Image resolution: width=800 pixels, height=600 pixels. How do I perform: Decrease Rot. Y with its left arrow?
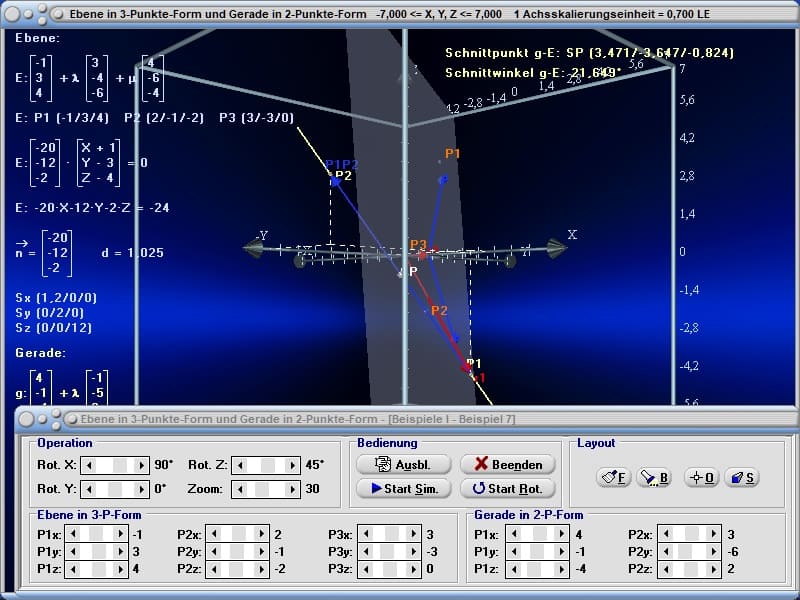click(x=89, y=489)
